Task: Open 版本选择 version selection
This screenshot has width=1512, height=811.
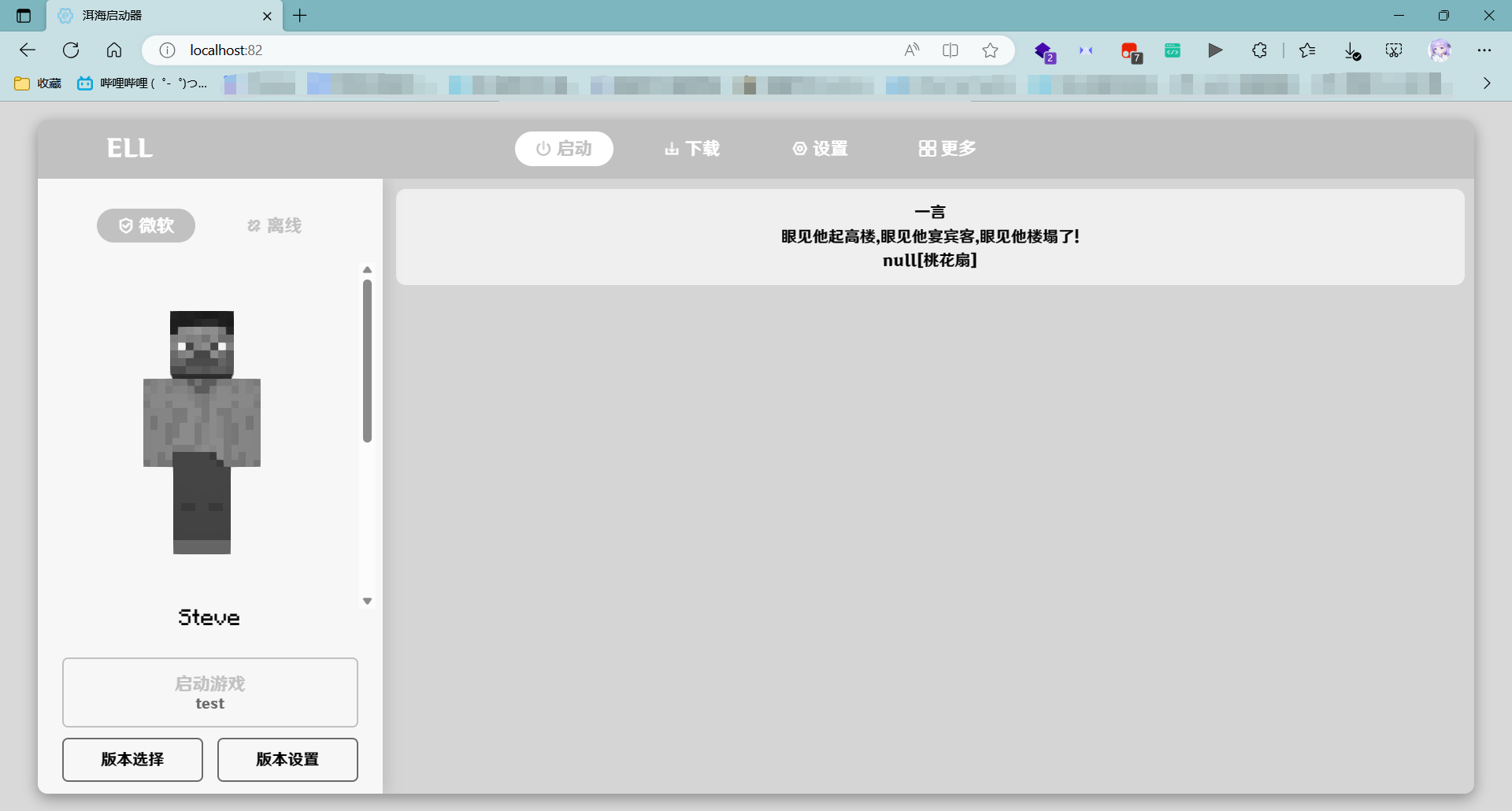Action: tap(132, 760)
